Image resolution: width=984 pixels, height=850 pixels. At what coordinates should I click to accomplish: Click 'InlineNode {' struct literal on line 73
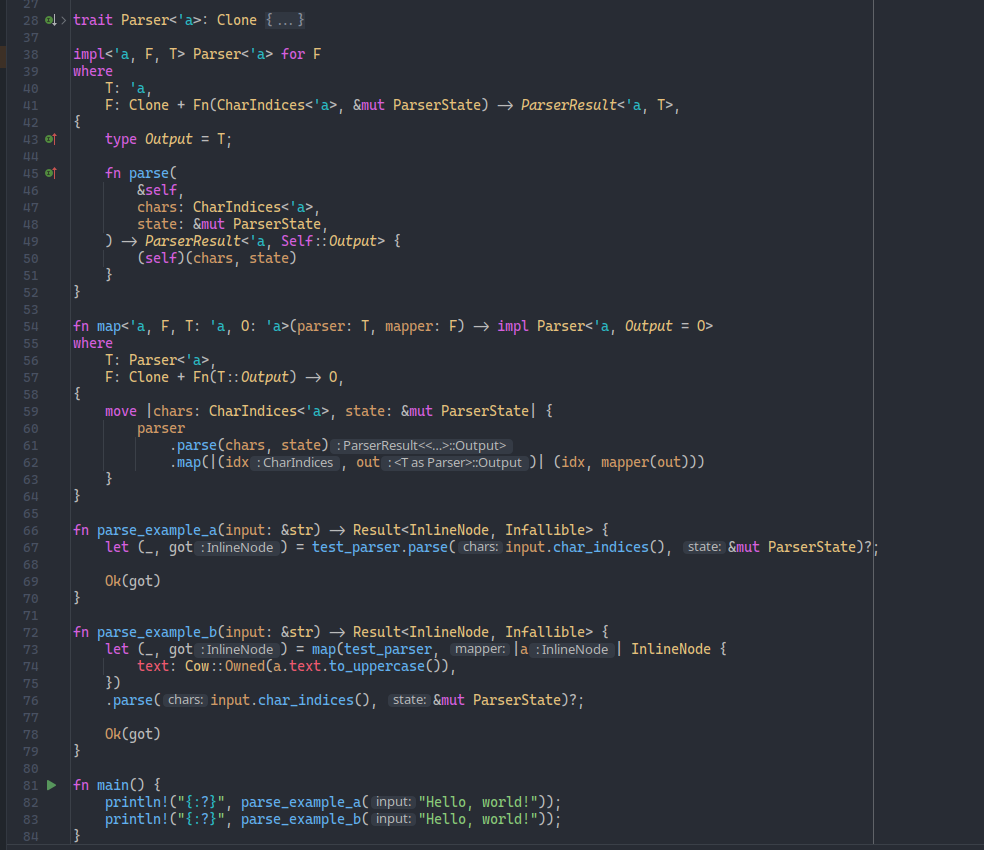[x=678, y=649]
